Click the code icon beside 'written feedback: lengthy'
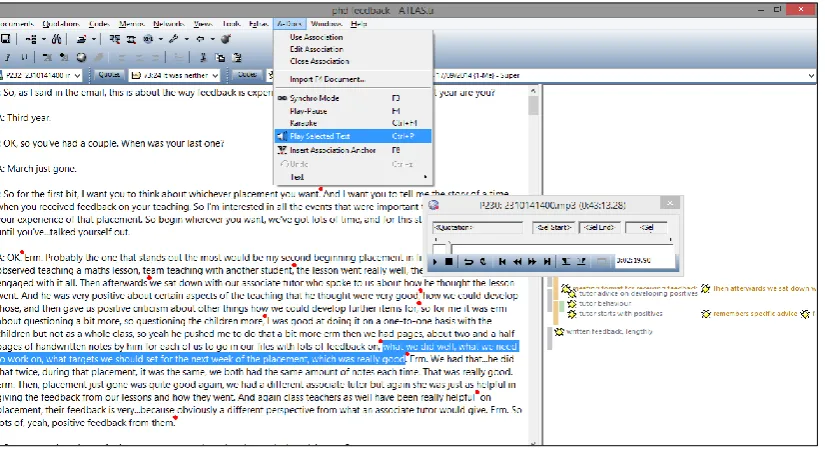The image size is (825, 450). coord(559,332)
